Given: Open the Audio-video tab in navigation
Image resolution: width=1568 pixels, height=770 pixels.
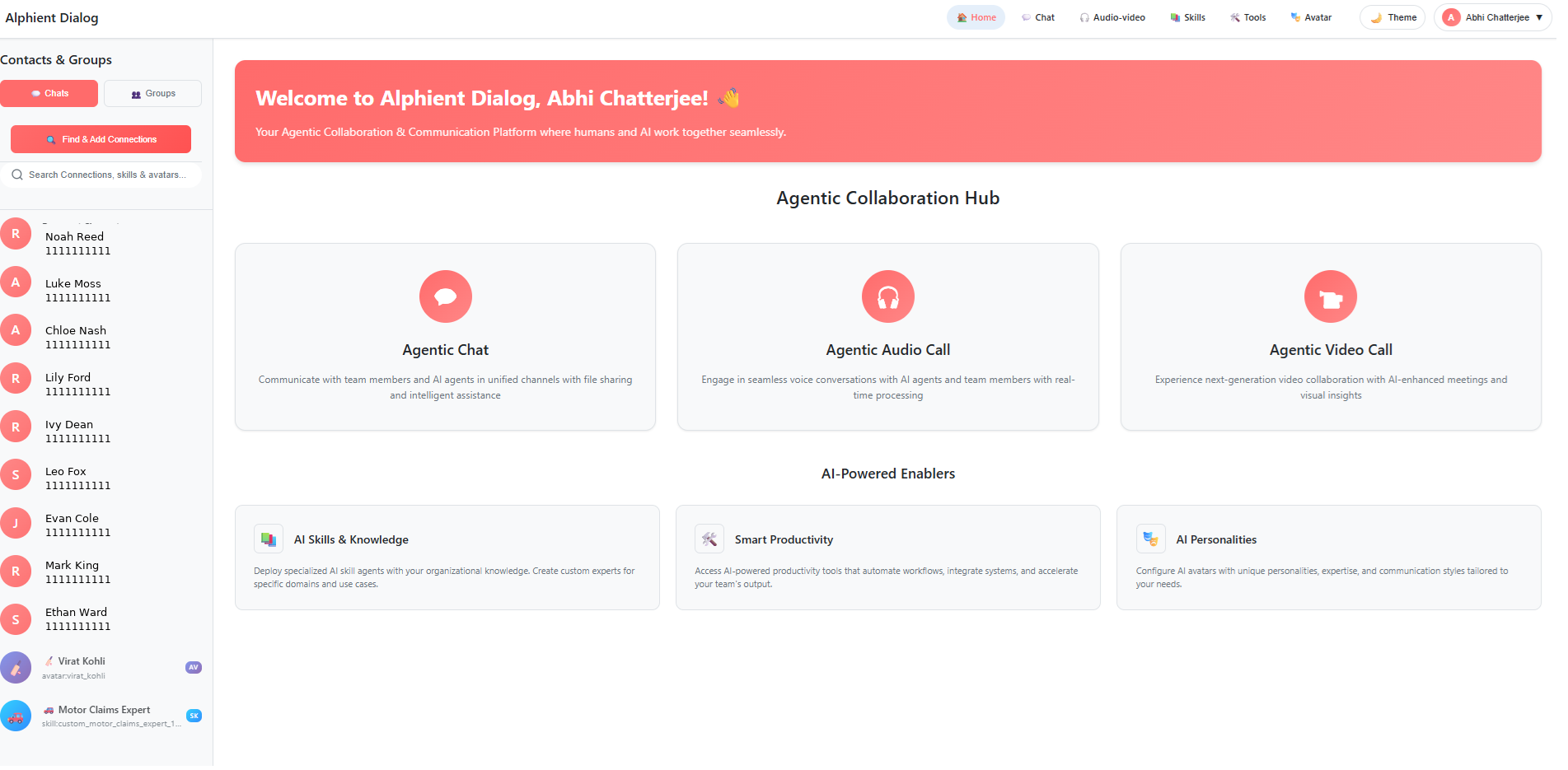Looking at the screenshot, I should (1112, 17).
